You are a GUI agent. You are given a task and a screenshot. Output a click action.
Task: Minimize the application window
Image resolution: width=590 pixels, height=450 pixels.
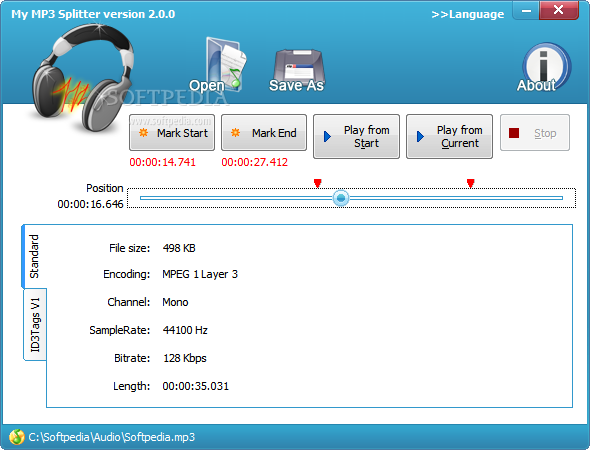click(526, 10)
